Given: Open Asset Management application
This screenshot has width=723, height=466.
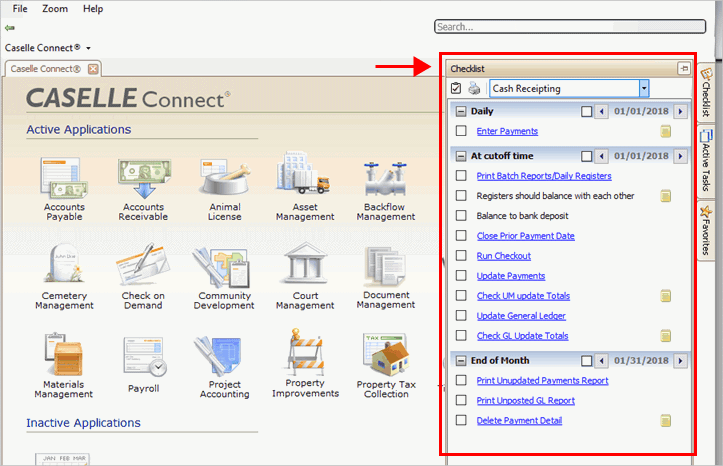Looking at the screenshot, I should click(x=305, y=187).
